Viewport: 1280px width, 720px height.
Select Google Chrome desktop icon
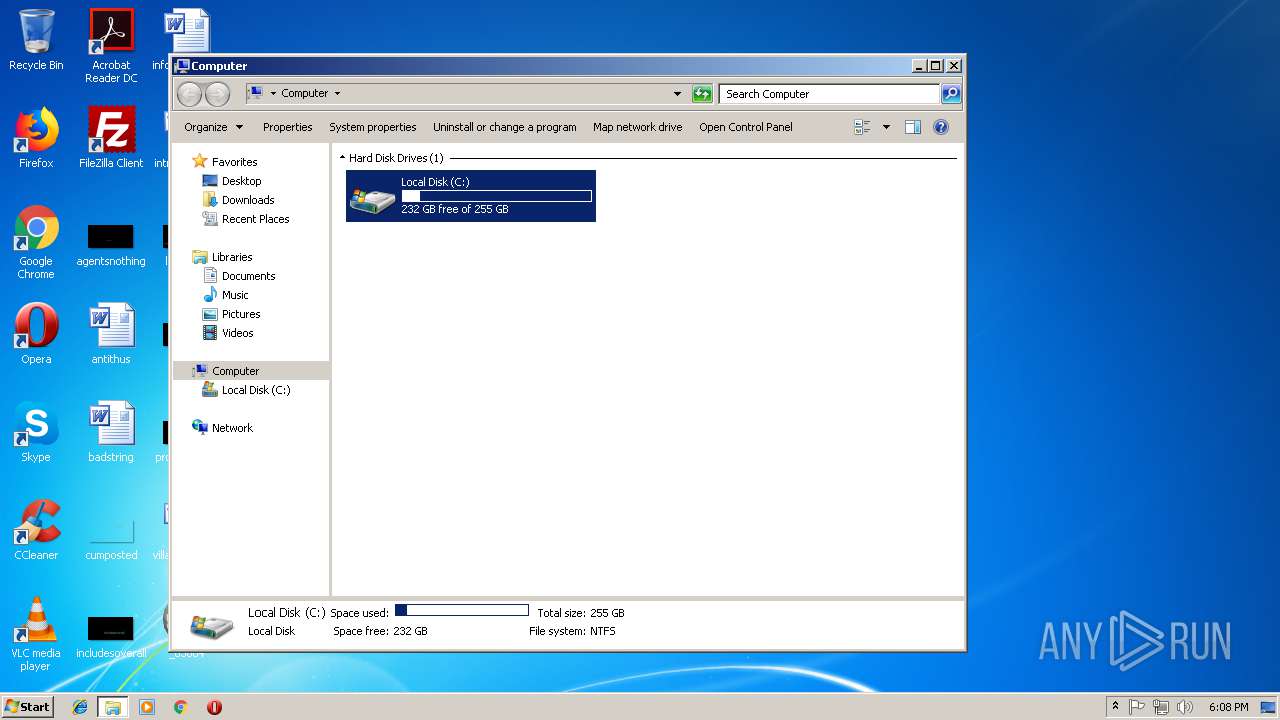36,242
